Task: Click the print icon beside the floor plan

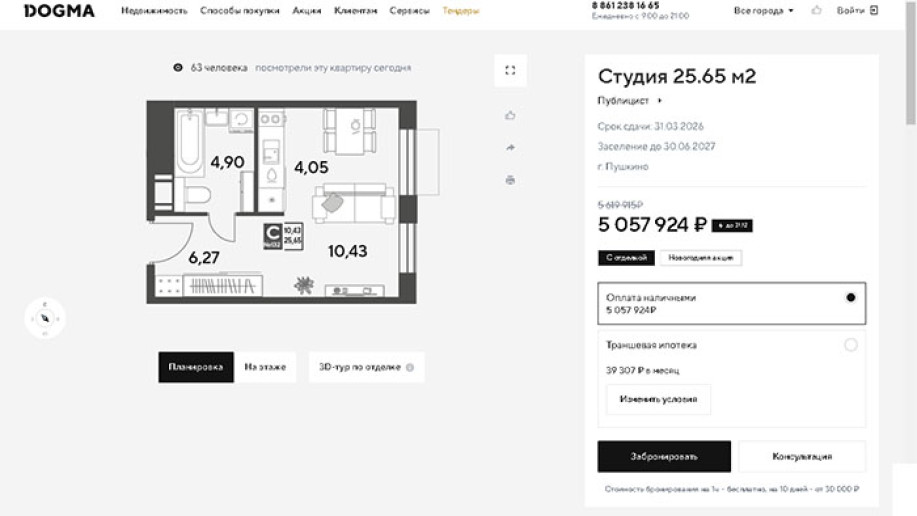Action: point(510,180)
